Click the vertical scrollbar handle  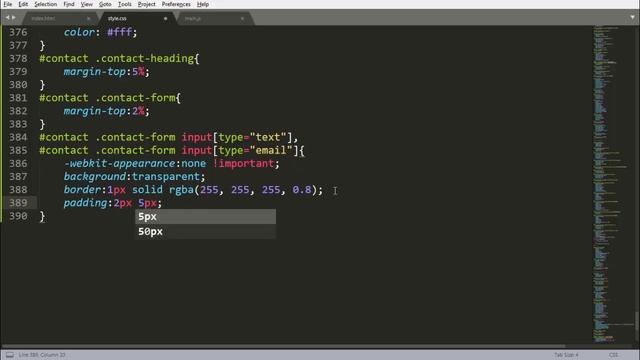(637, 320)
